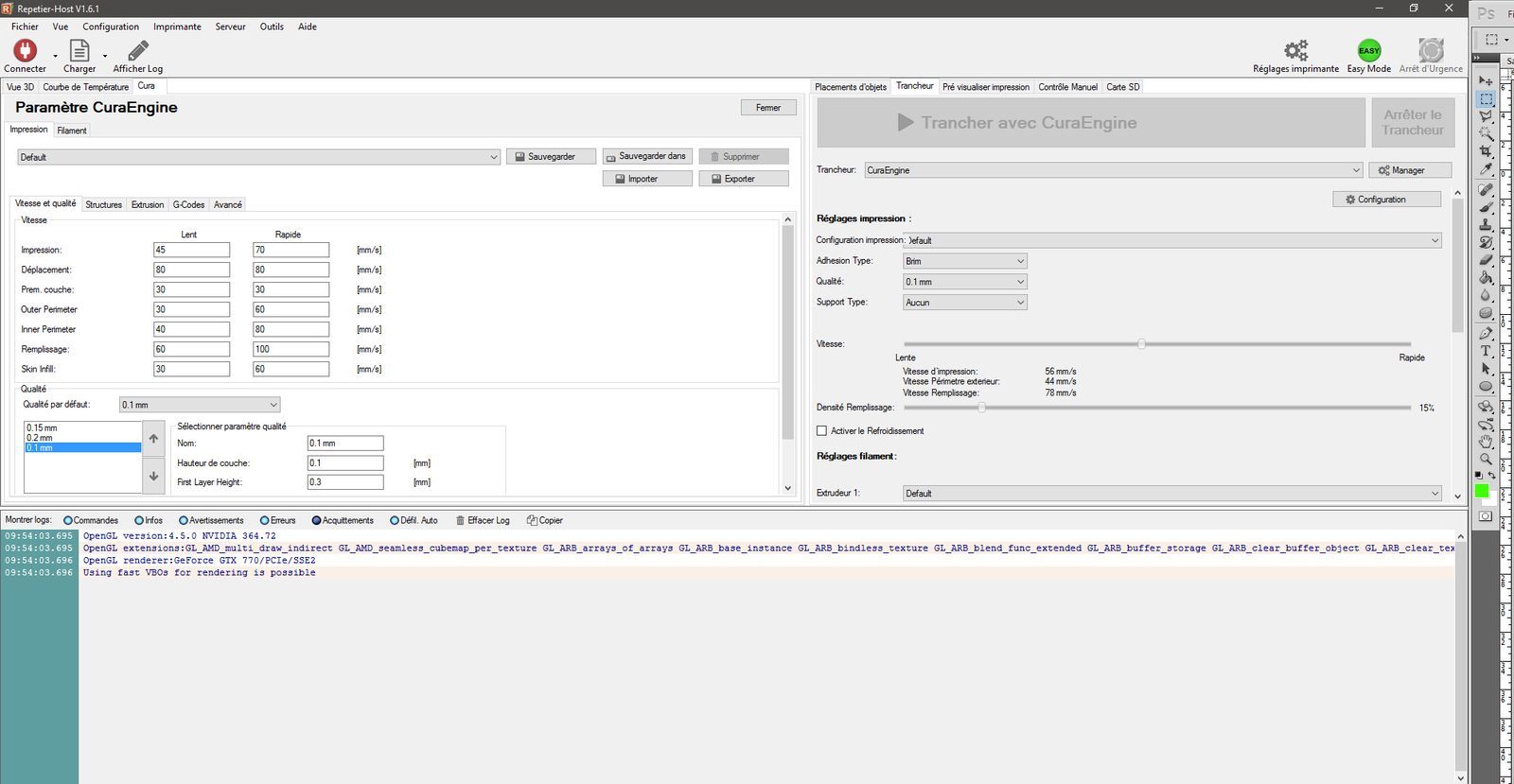Toggle the Easy Mode green icon
The width and height of the screenshot is (1514, 784).
pos(1369,50)
